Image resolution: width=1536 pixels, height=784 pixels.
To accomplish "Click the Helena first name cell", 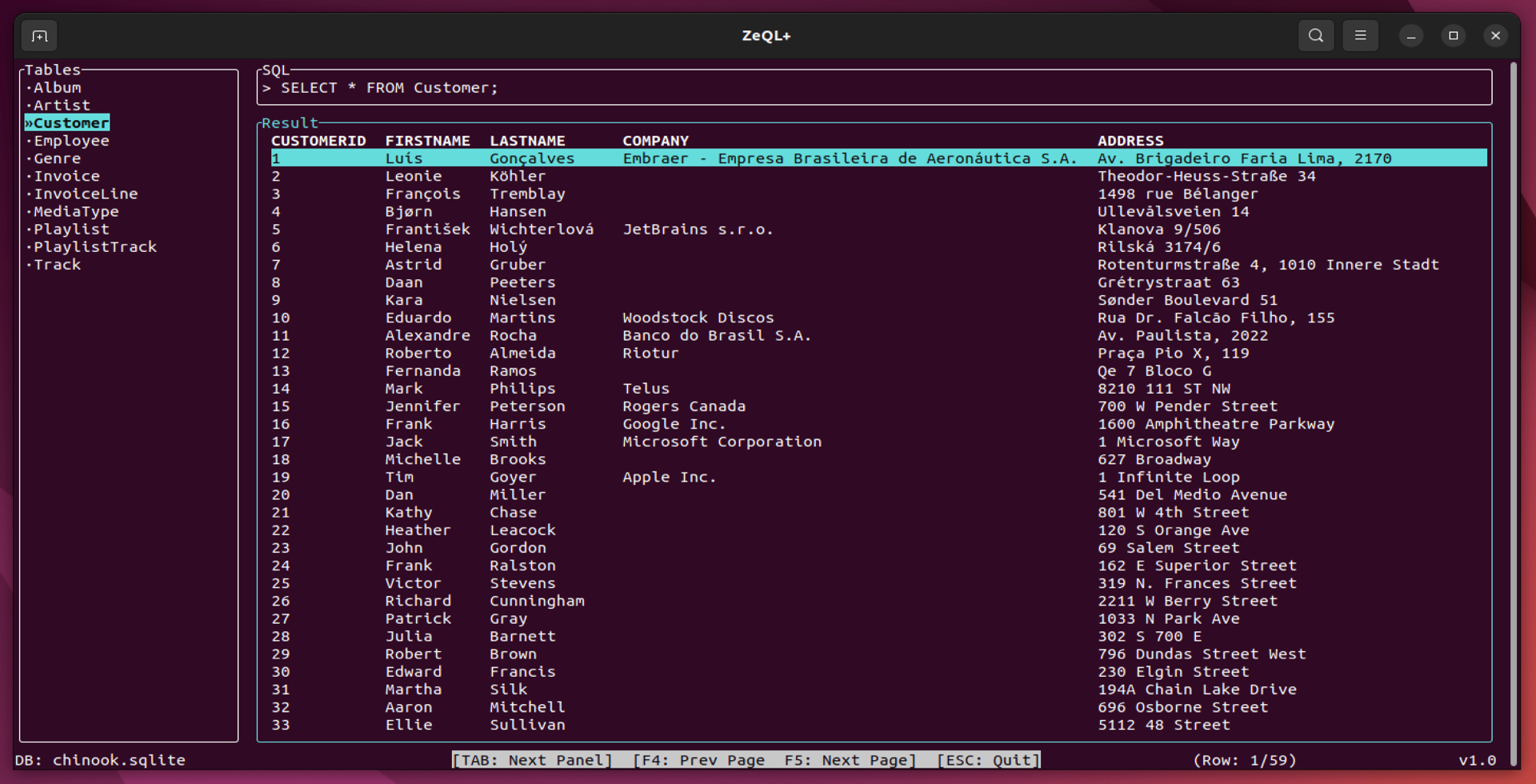I will tap(413, 247).
